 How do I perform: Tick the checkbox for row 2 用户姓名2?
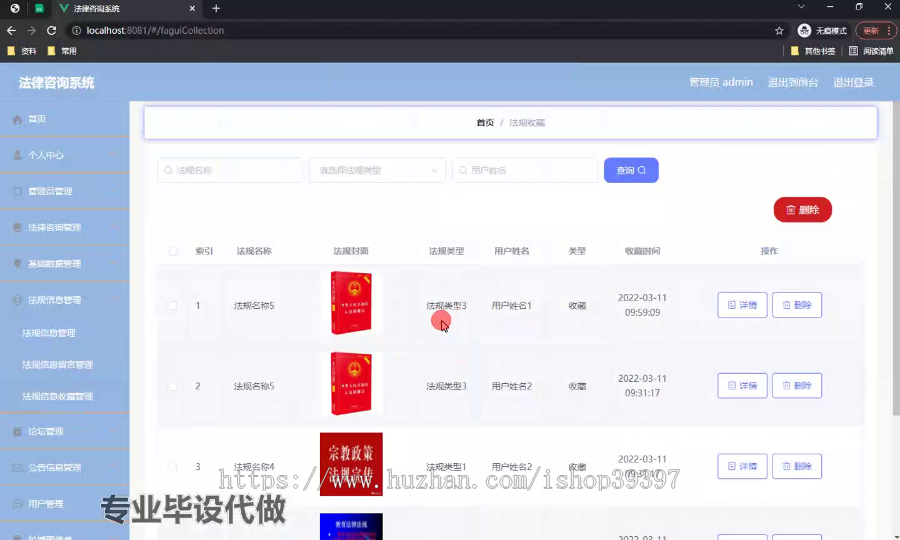point(172,386)
